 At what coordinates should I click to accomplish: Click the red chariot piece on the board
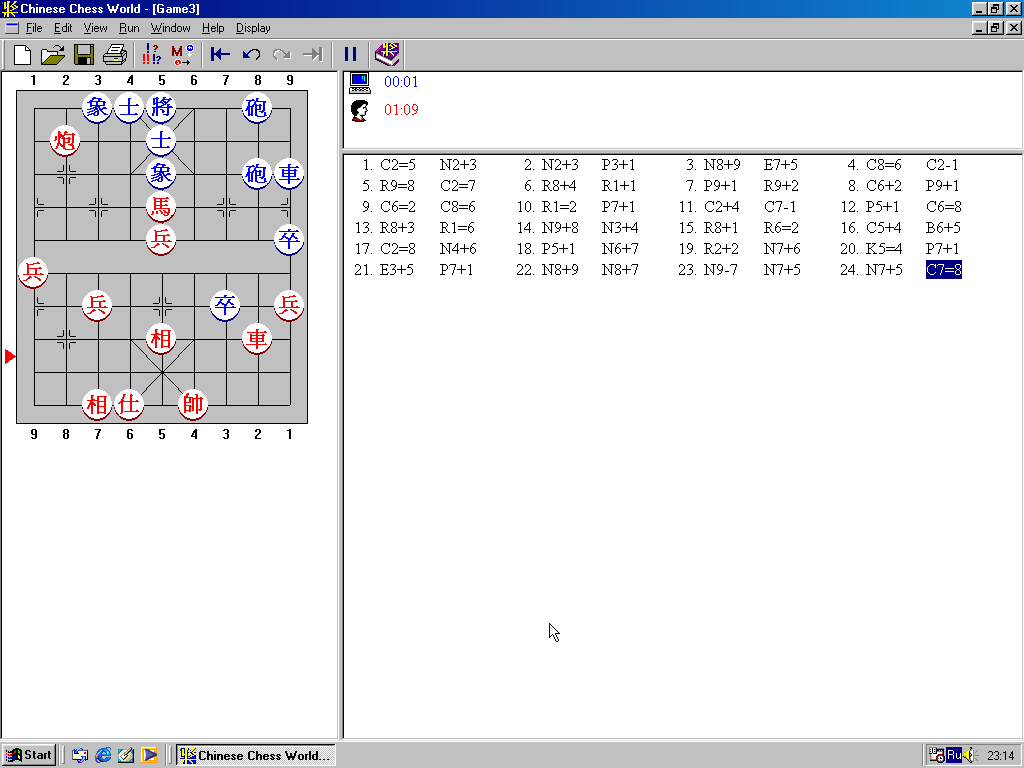click(257, 340)
